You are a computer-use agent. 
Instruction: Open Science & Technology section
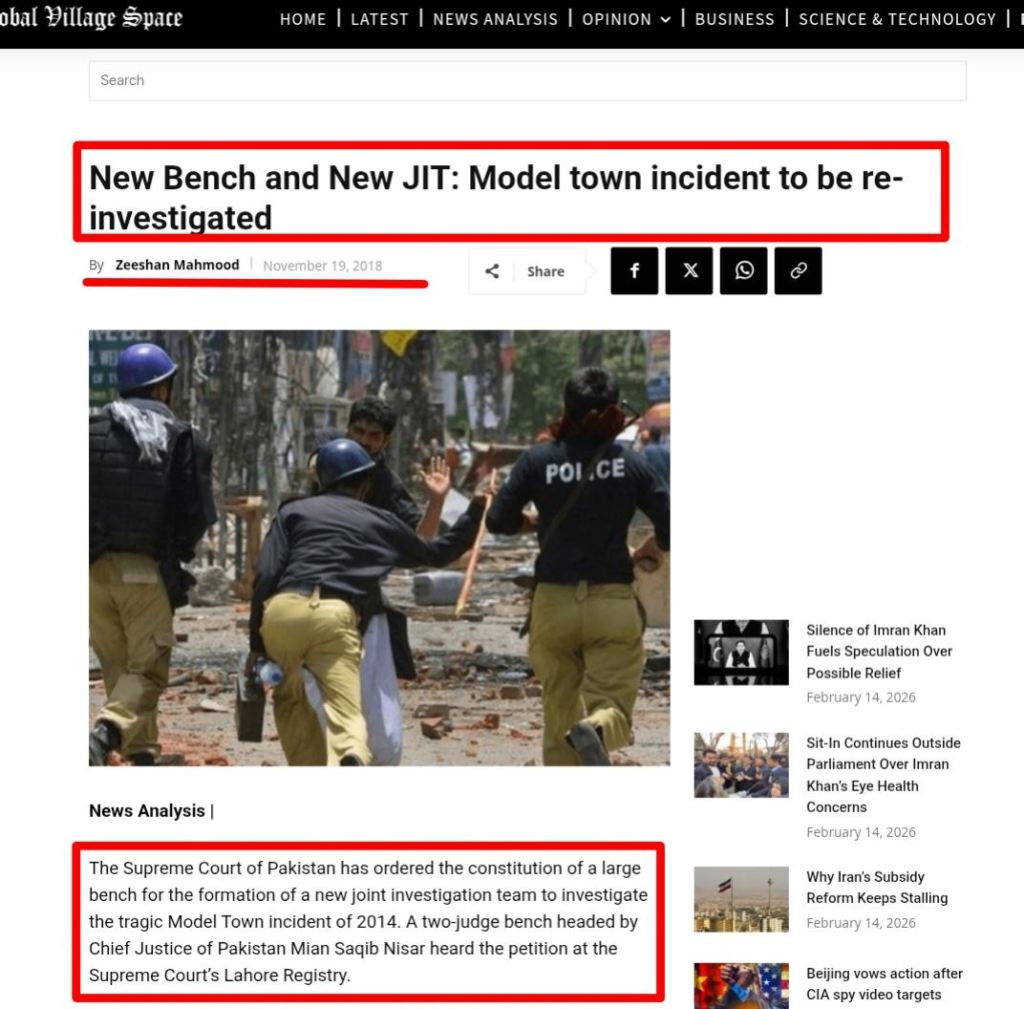tap(897, 19)
